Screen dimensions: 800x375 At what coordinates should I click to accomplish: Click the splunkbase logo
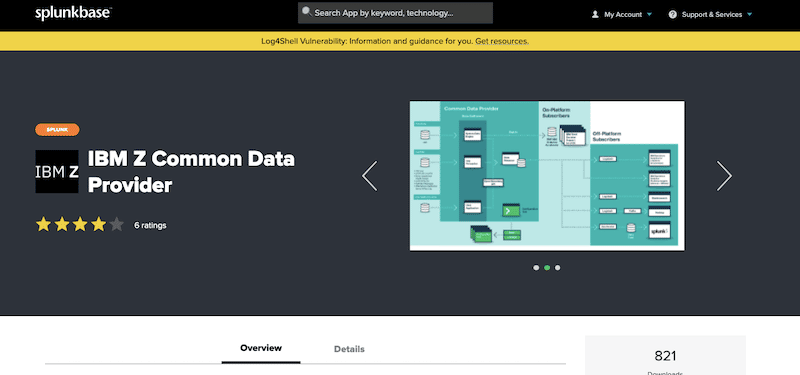tap(73, 14)
